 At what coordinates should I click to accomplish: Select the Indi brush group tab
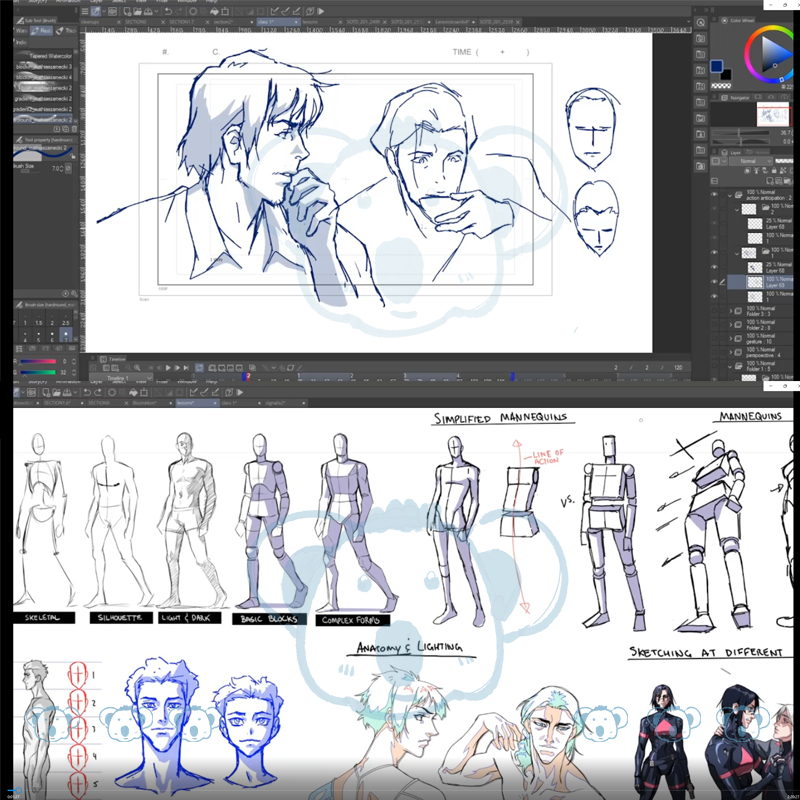click(21, 42)
